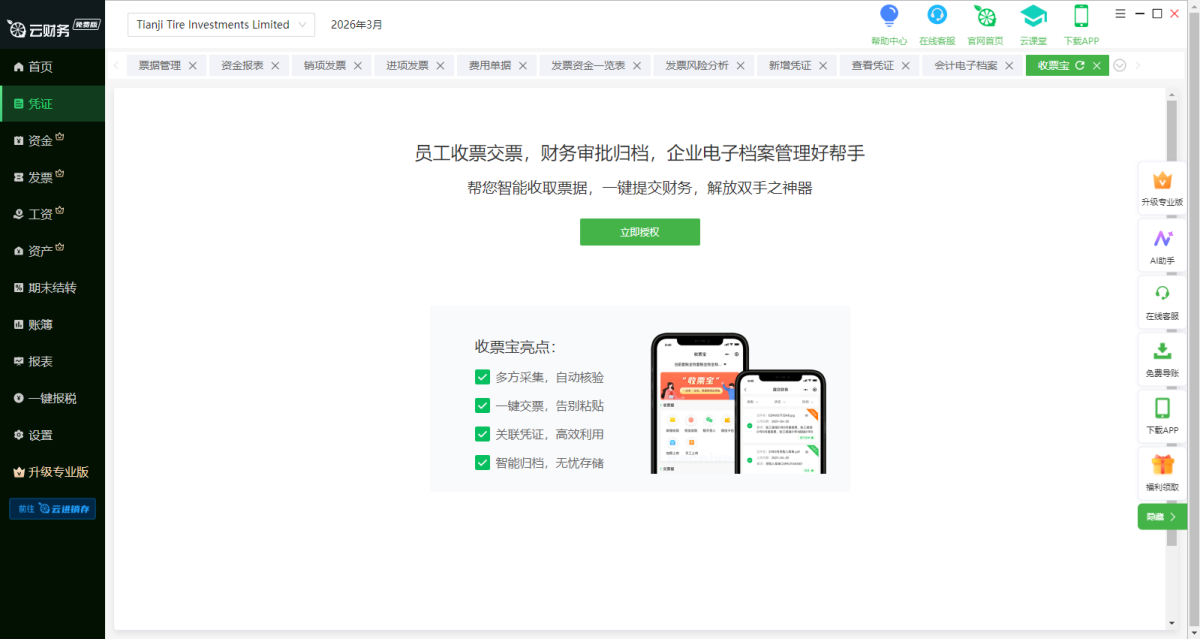Screen dimensions: 1200x639
Task: Open the AI助手 floating icon
Action: pyautogui.click(x=1162, y=238)
